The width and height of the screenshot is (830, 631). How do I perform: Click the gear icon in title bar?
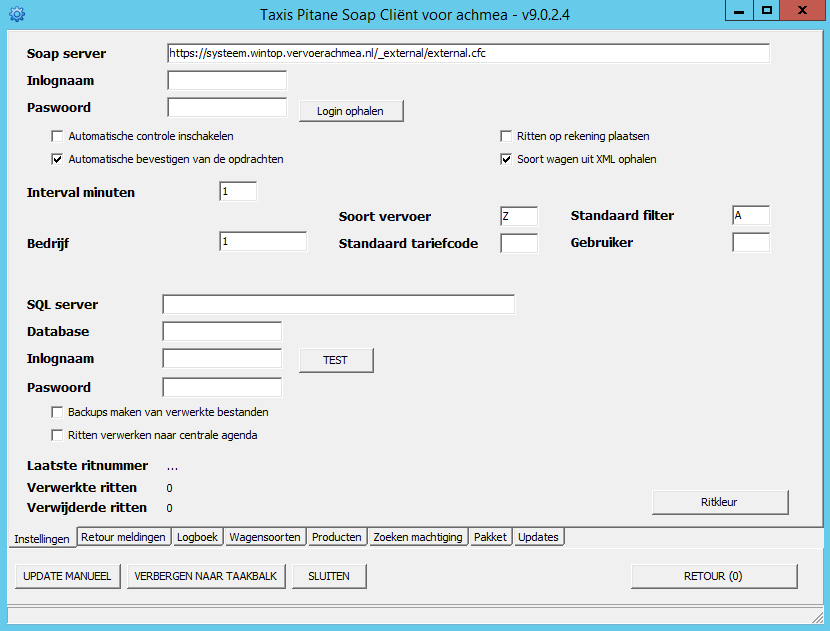coord(17,14)
